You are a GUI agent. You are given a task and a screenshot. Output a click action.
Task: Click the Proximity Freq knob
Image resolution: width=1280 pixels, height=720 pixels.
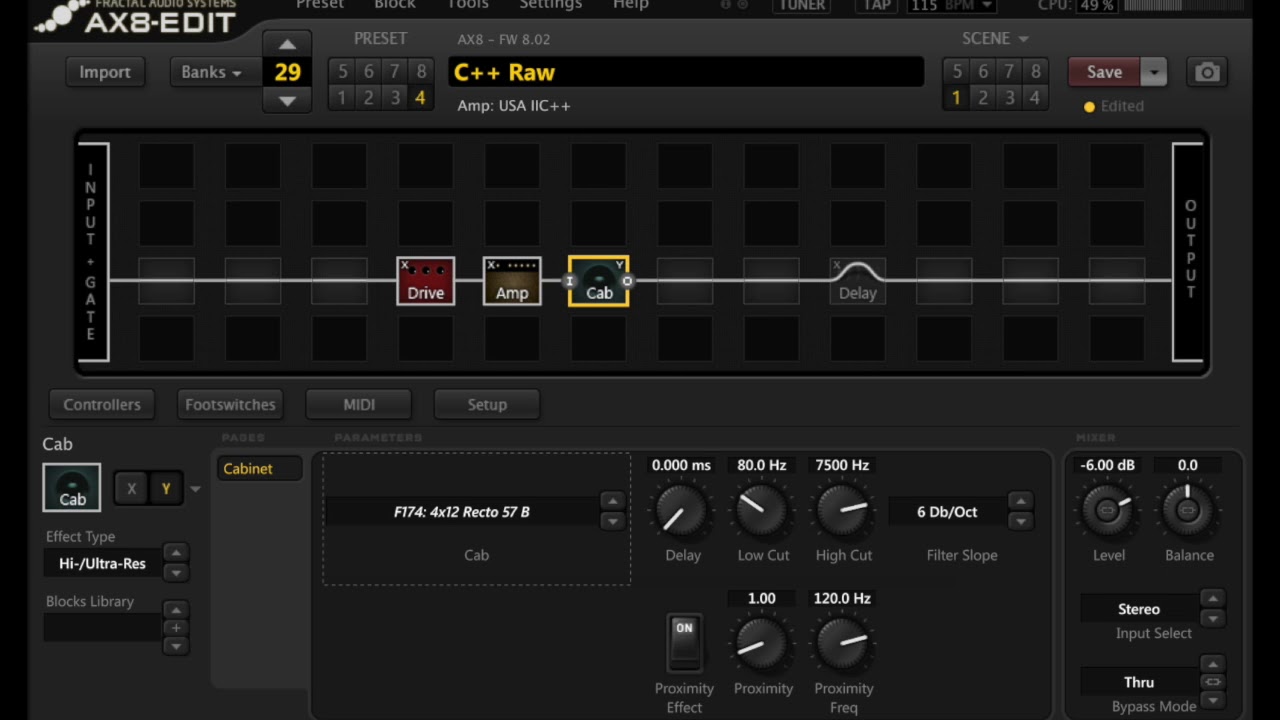coord(843,644)
